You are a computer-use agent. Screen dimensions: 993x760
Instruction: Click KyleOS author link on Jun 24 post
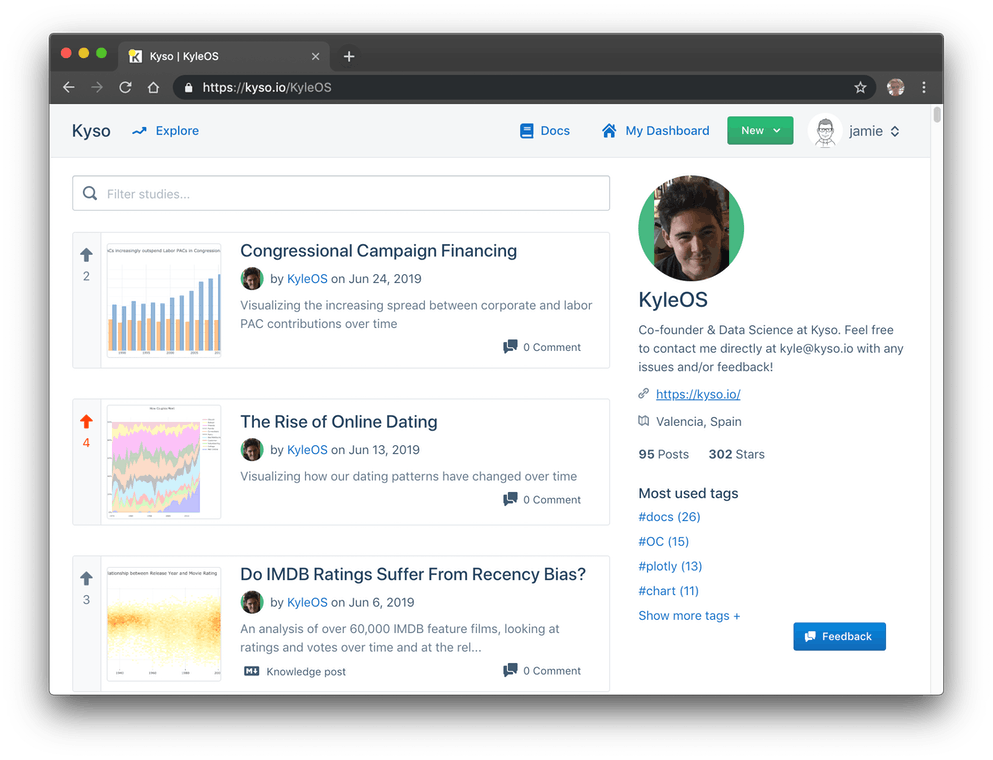(307, 279)
